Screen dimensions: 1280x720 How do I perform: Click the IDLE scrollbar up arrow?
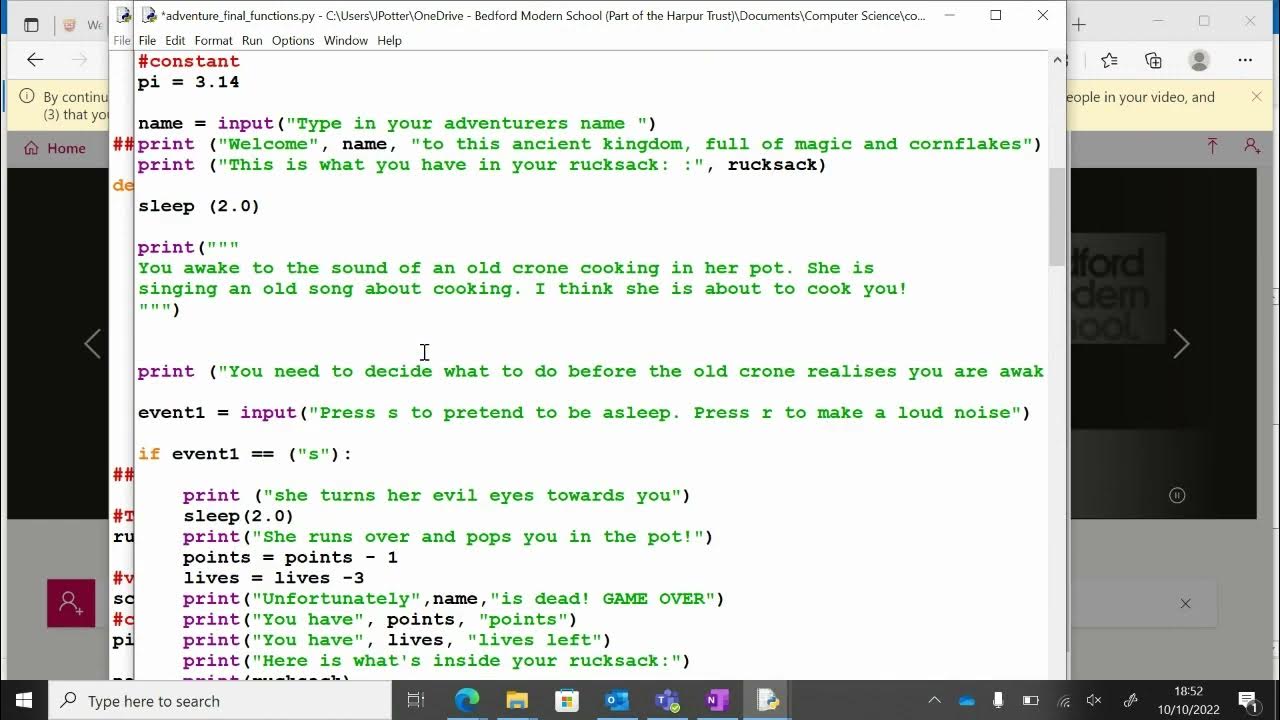(x=1058, y=60)
